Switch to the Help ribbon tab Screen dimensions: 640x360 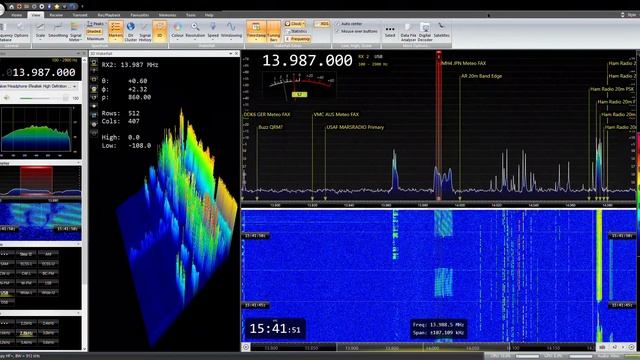[209, 15]
